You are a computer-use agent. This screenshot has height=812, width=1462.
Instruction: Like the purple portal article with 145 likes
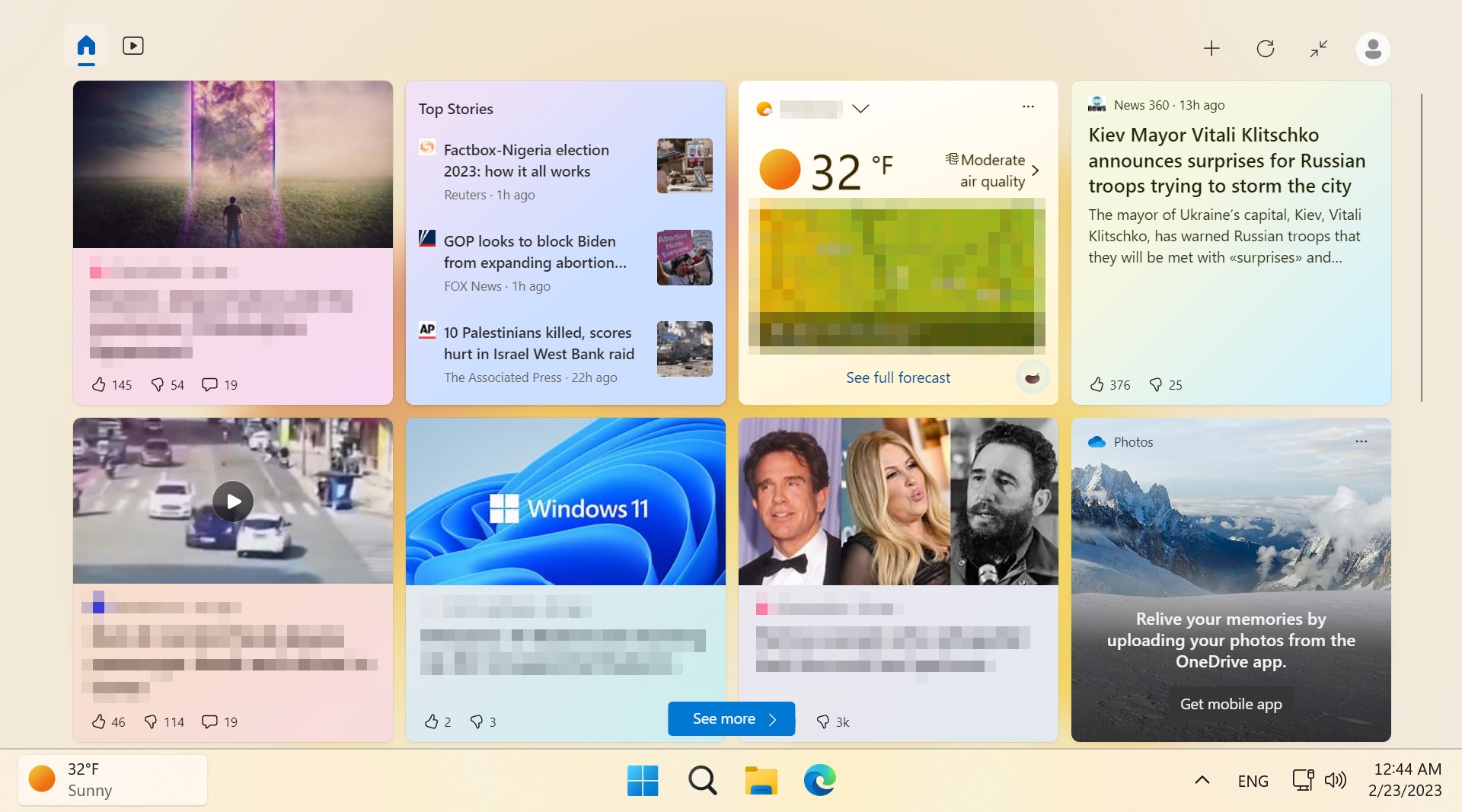[111, 385]
